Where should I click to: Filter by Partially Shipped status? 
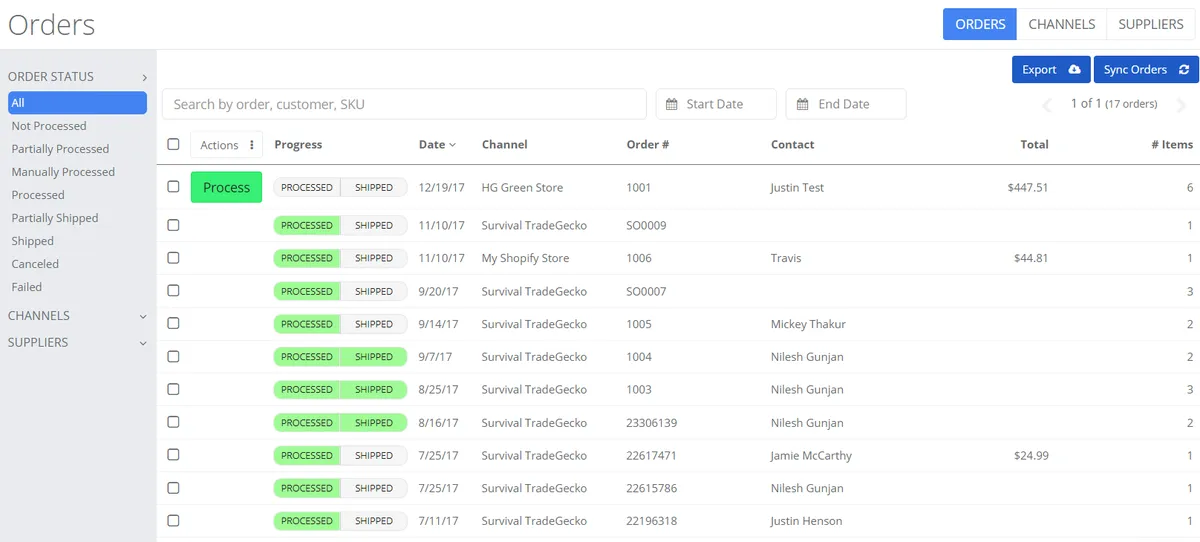55,218
